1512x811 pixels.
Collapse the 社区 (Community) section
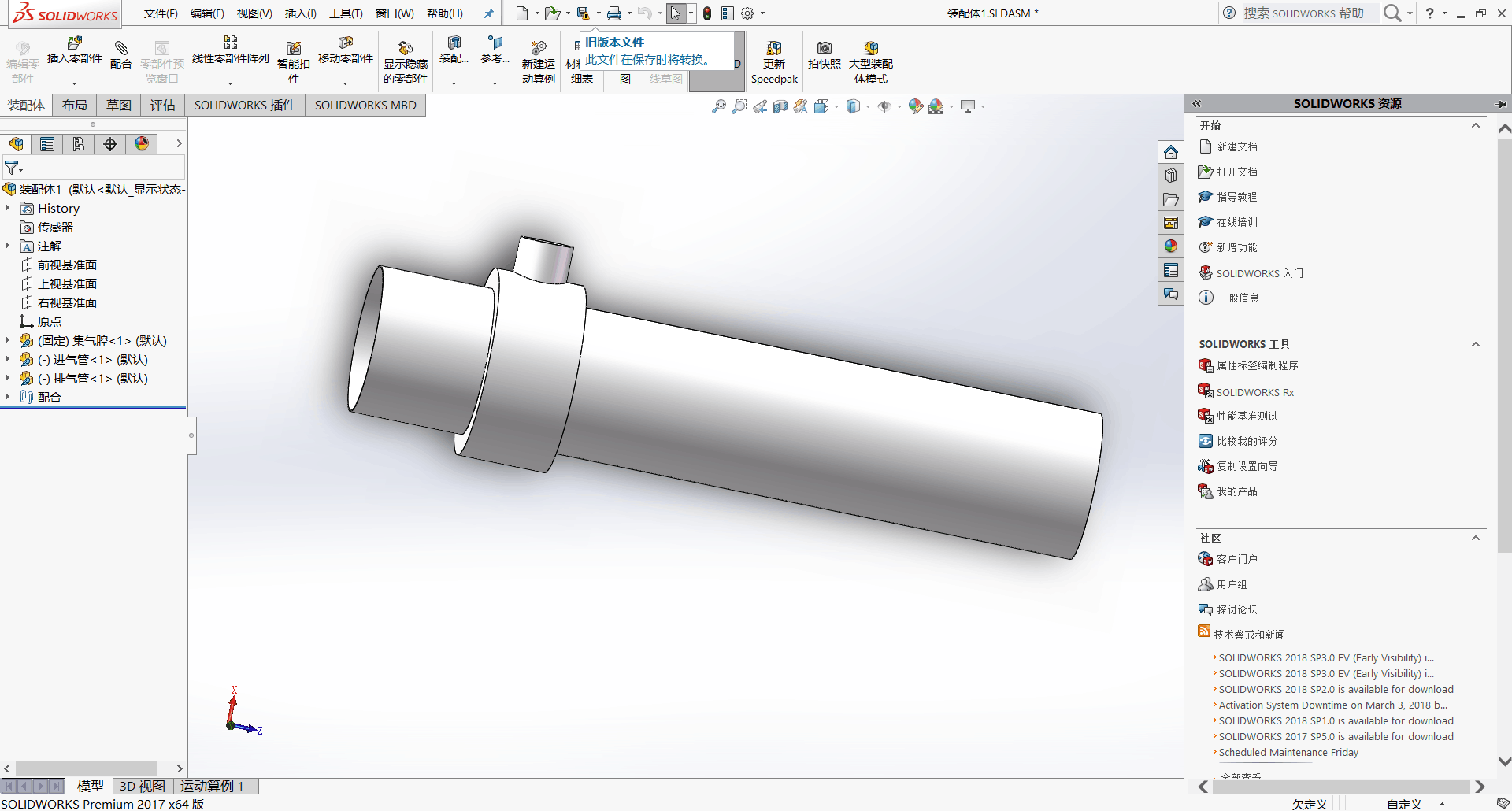pos(1476,538)
